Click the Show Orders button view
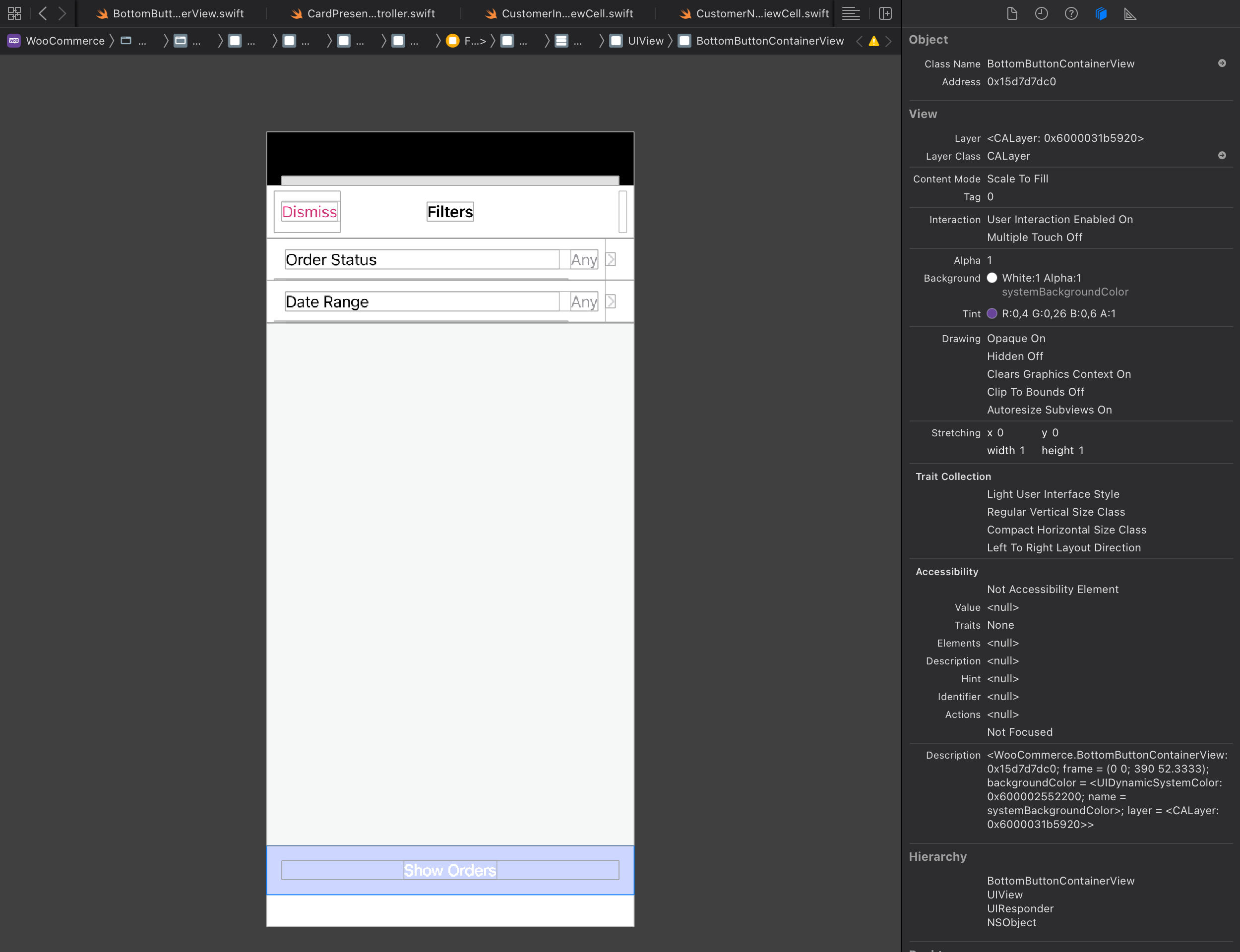This screenshot has width=1240, height=952. coord(449,870)
